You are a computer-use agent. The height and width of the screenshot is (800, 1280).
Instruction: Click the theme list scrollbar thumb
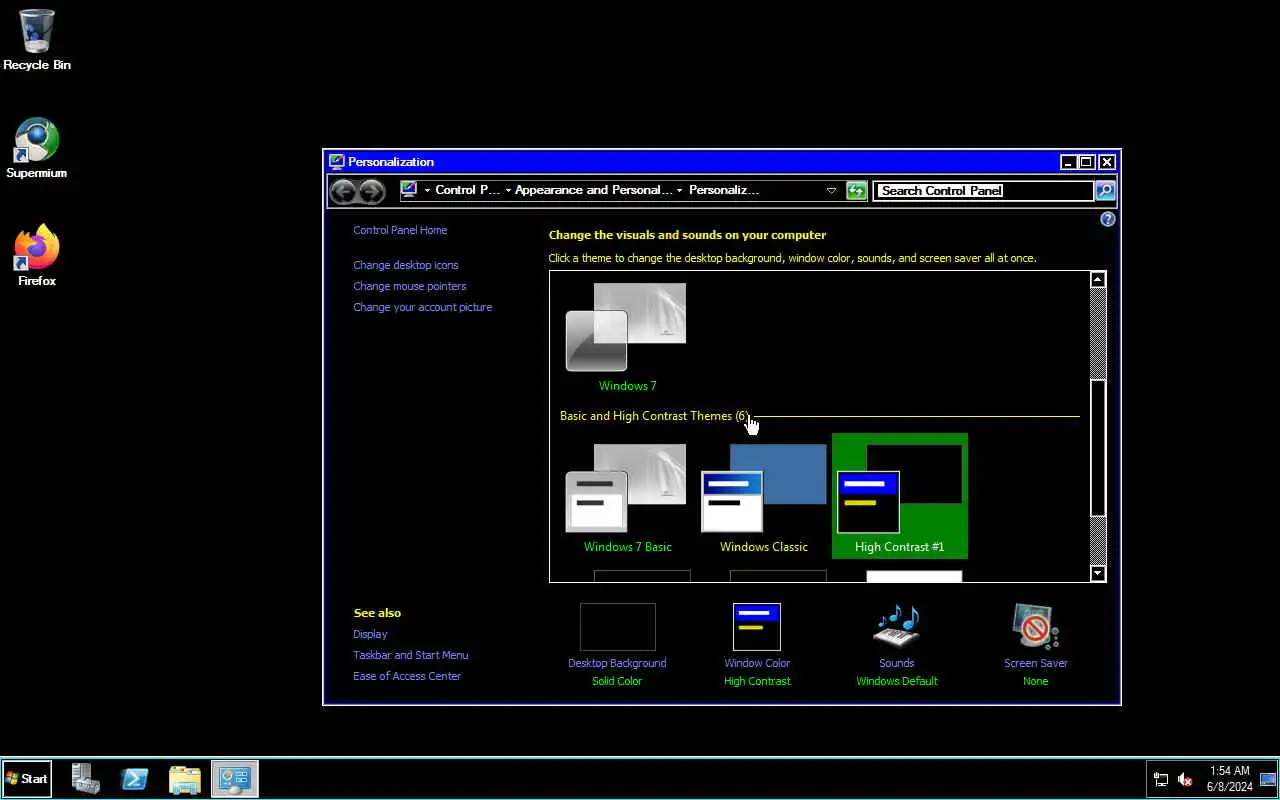1098,448
